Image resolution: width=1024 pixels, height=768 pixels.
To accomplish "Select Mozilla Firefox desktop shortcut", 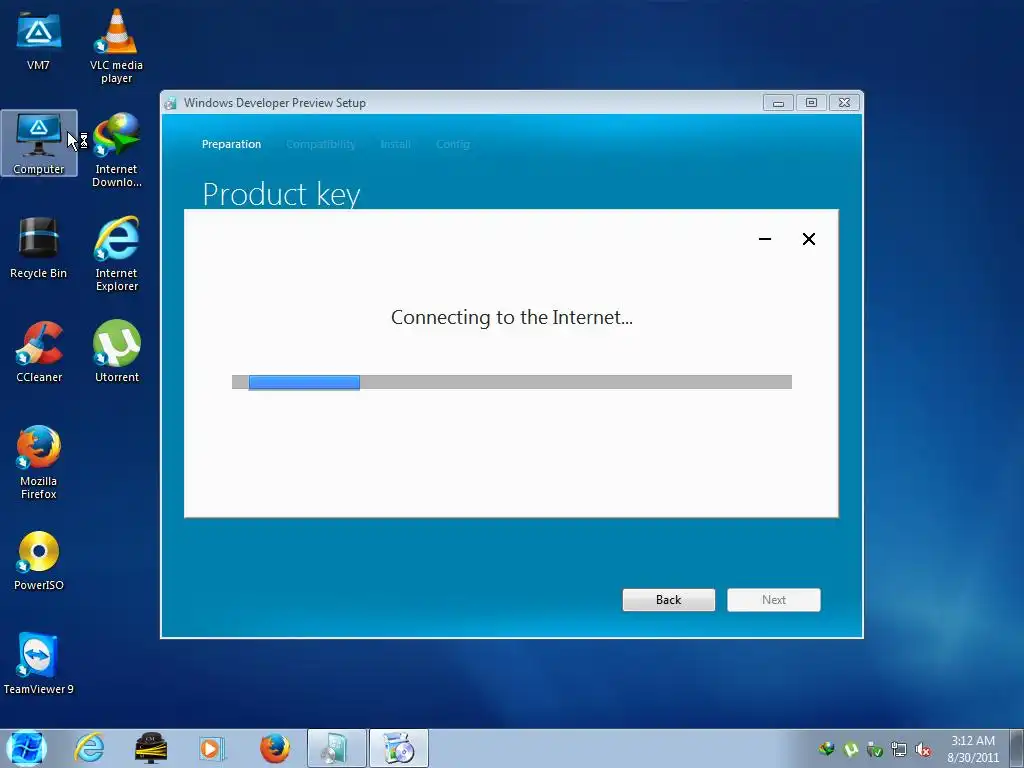I will [39, 462].
